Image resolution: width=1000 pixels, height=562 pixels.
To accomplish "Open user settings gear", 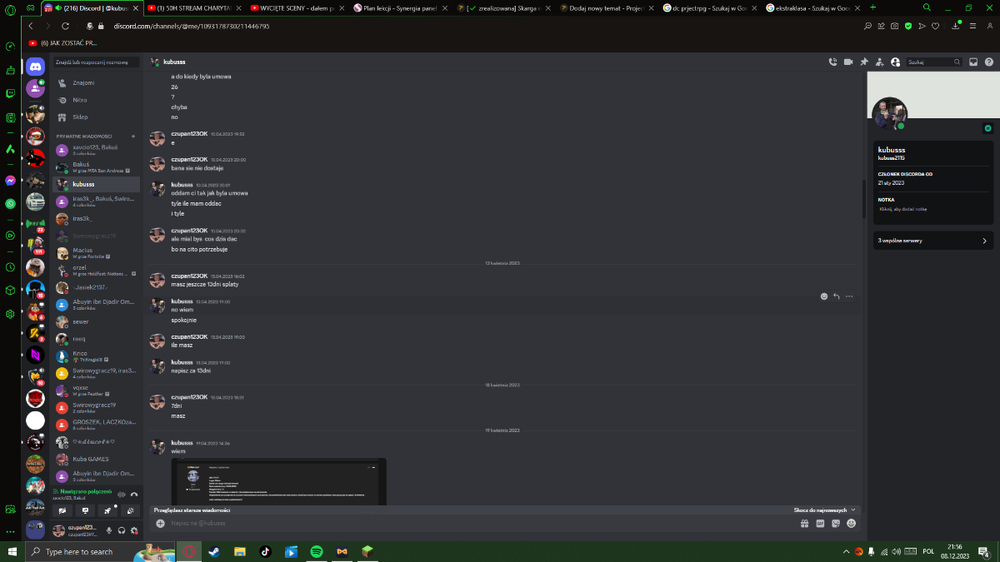I will 135,531.
